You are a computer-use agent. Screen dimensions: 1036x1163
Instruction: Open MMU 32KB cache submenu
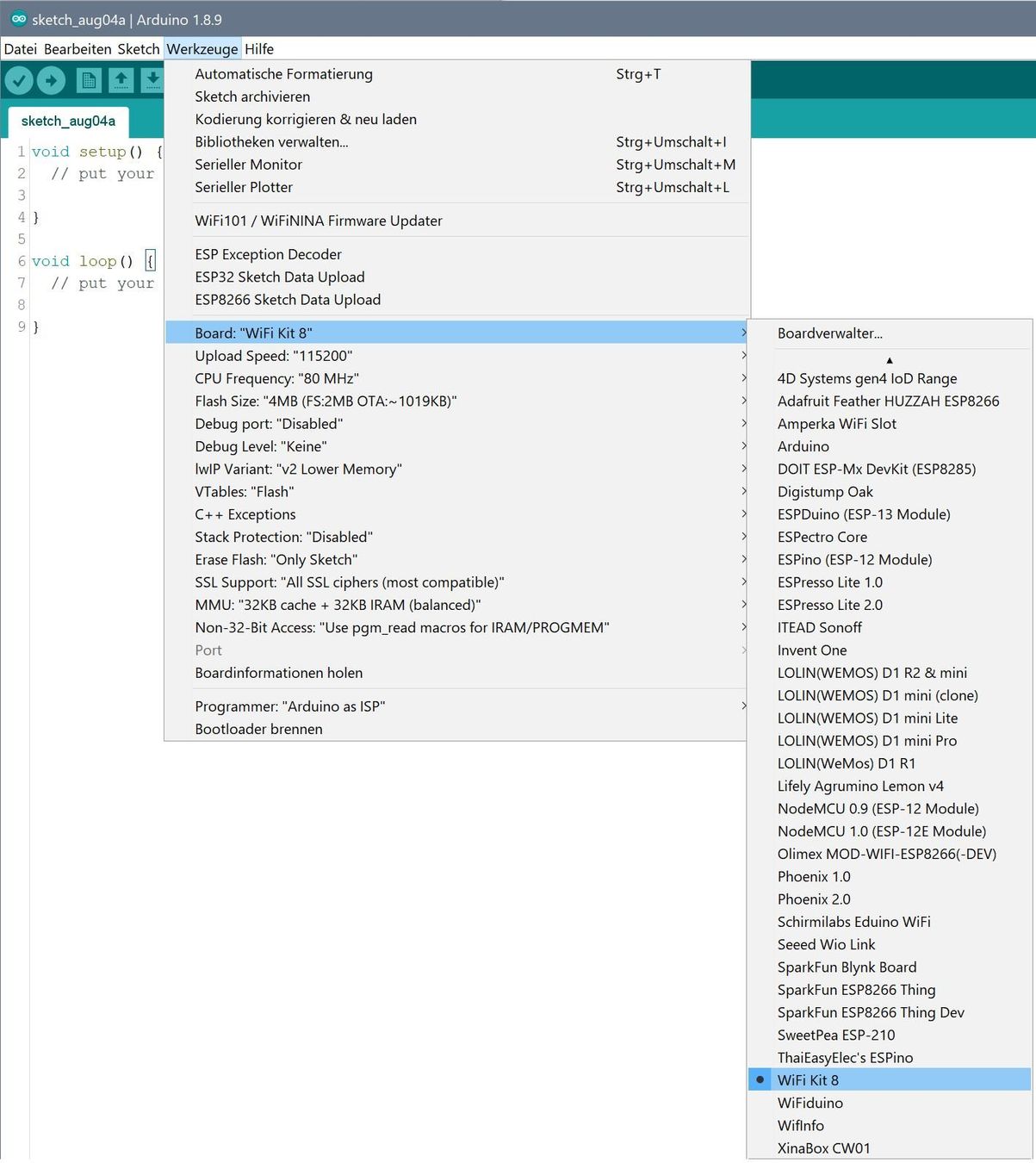tap(456, 605)
